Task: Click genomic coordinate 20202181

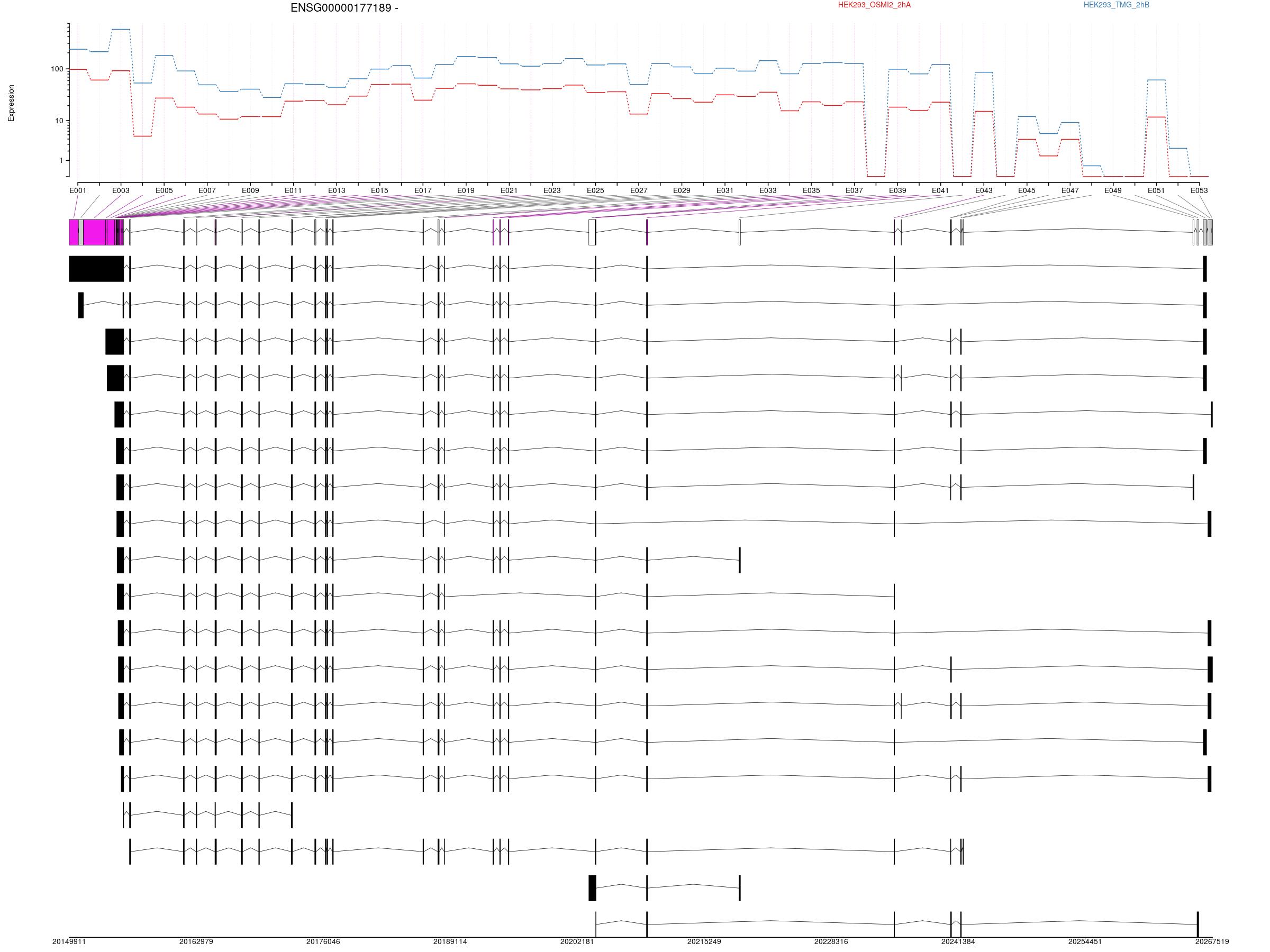Action: tap(577, 941)
